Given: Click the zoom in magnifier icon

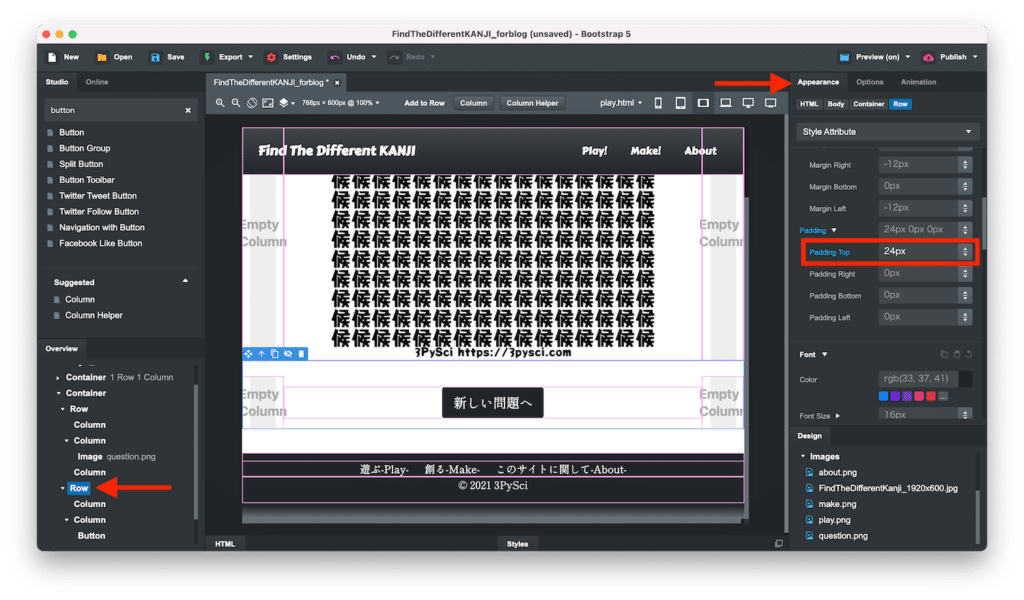Looking at the screenshot, I should (x=220, y=103).
